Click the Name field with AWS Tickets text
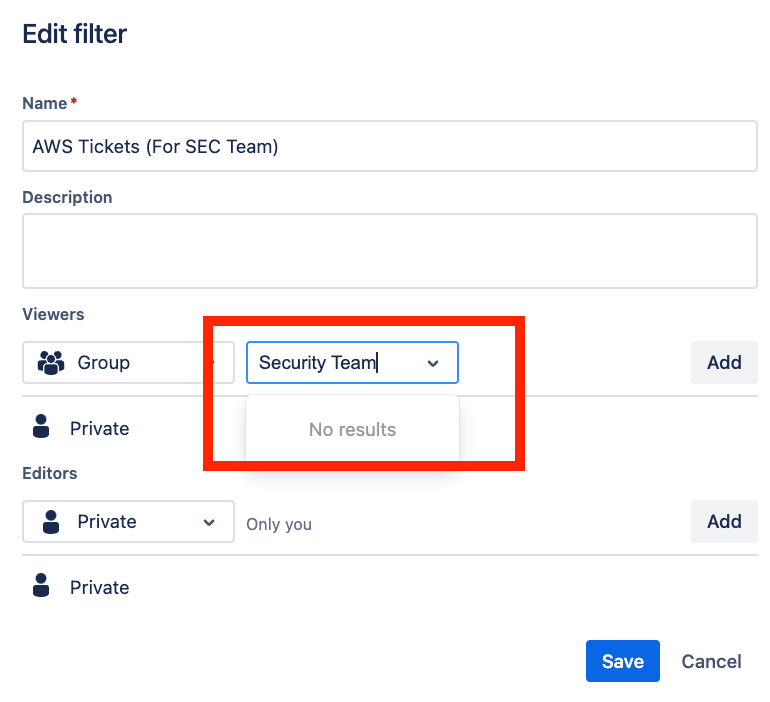This screenshot has height=702, width=770. [389, 146]
